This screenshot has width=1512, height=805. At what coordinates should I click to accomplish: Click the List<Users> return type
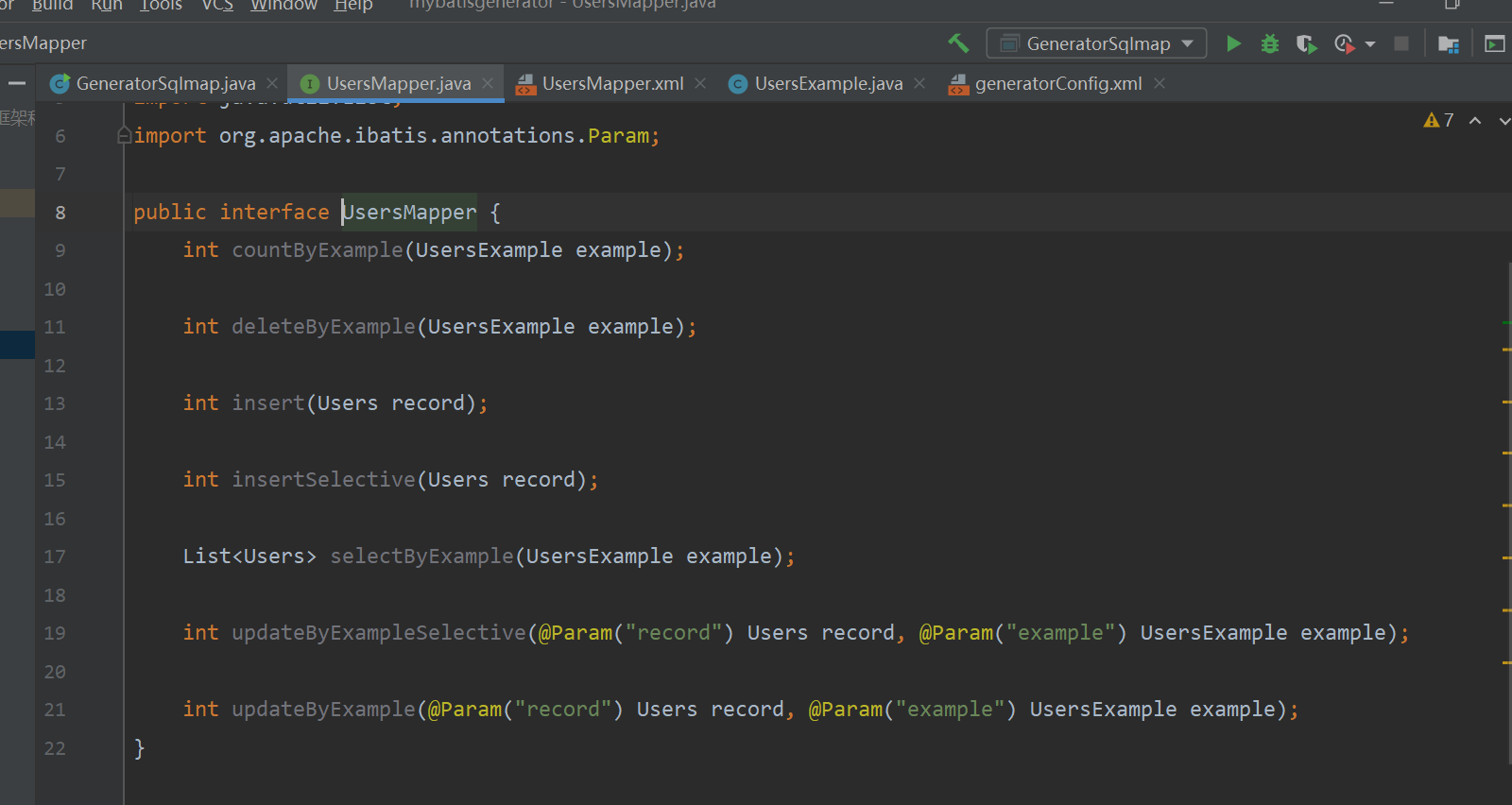(249, 556)
